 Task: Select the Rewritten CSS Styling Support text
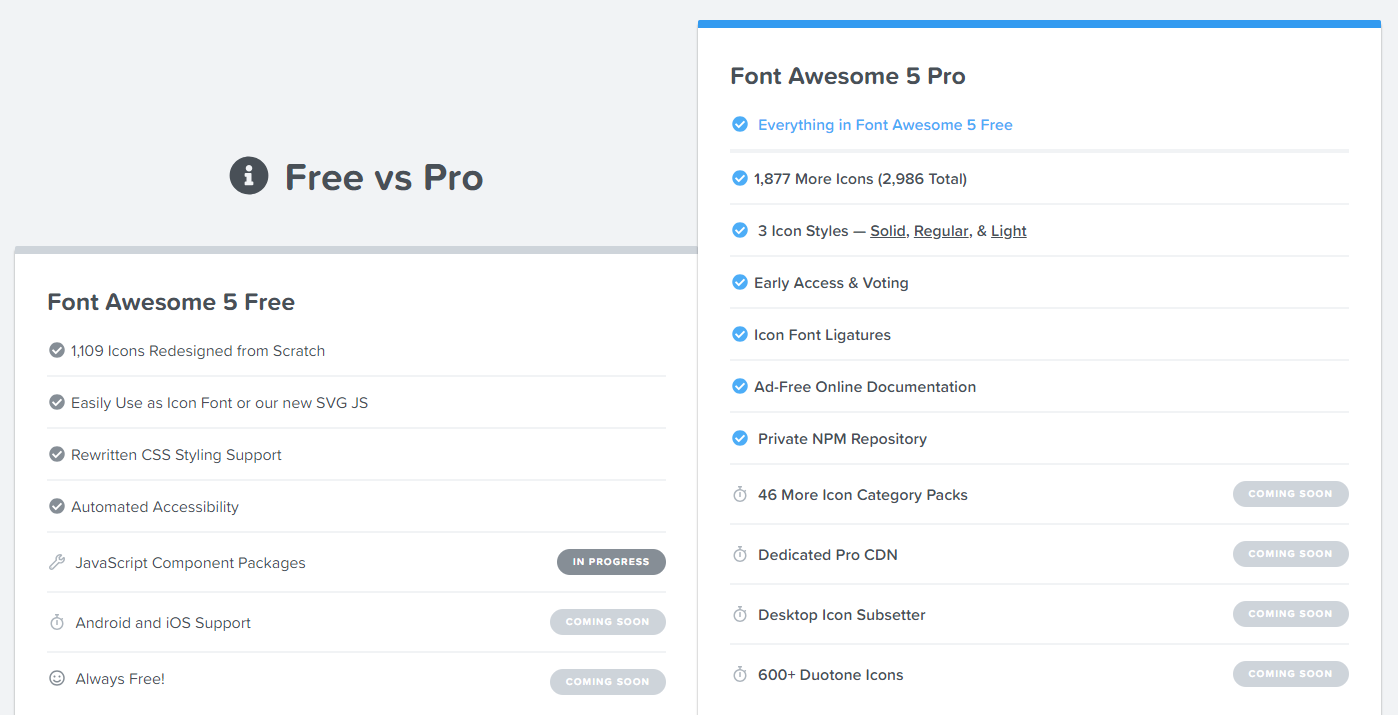point(176,455)
